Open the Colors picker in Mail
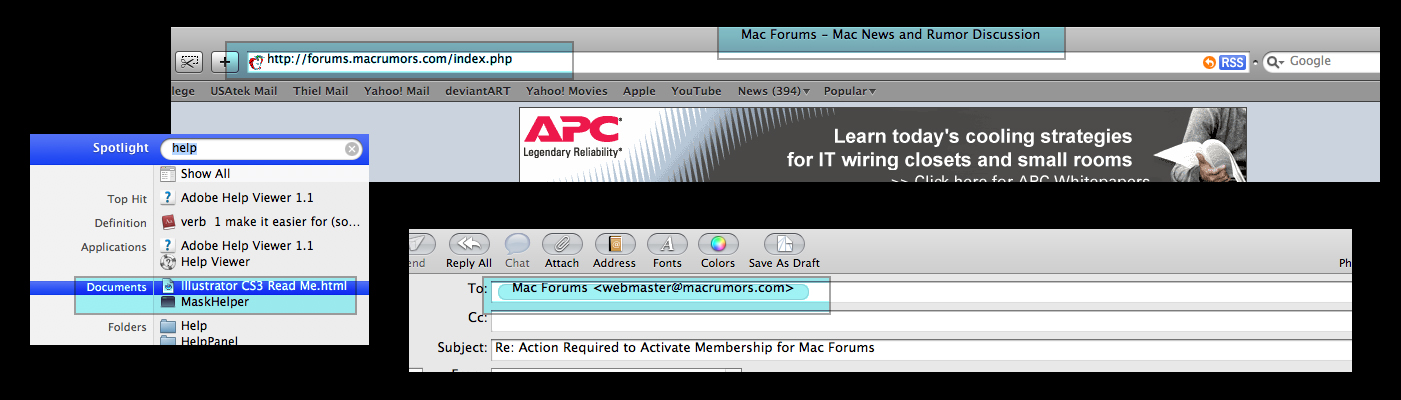This screenshot has width=1401, height=400. (x=718, y=251)
